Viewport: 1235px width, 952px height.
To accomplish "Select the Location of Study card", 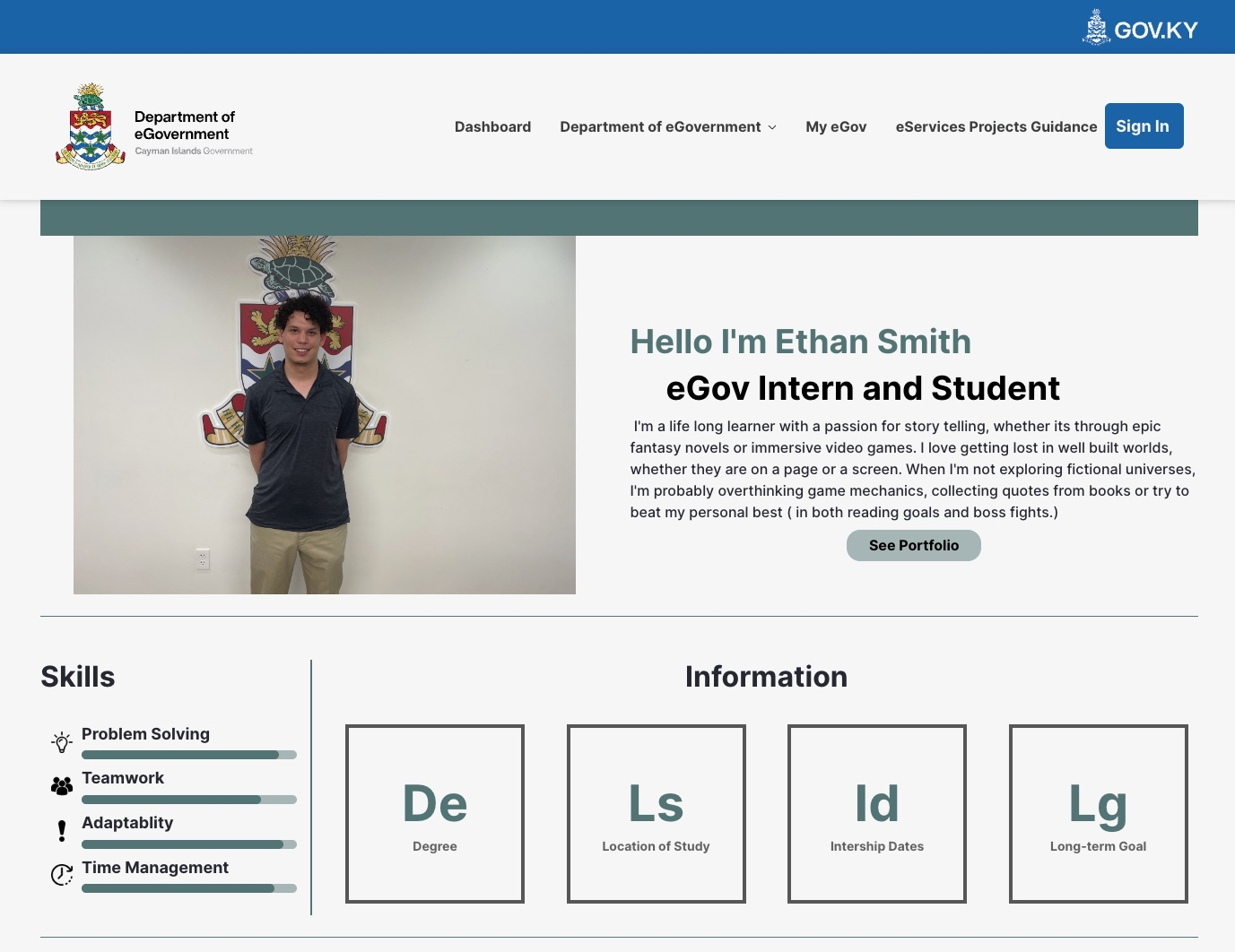I will click(x=656, y=814).
